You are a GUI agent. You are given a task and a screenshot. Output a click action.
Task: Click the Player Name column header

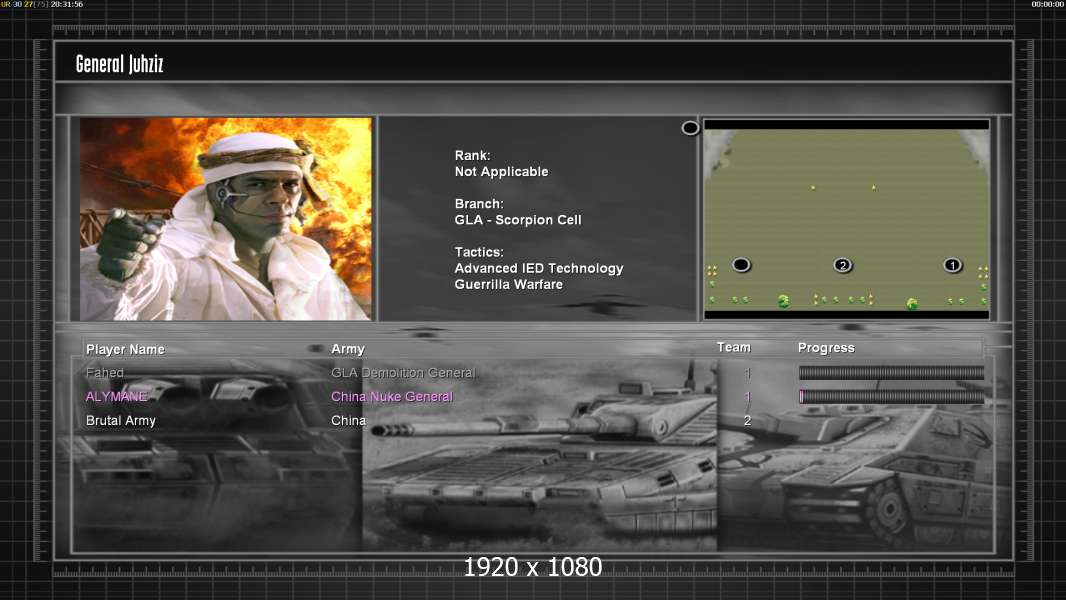[125, 349]
